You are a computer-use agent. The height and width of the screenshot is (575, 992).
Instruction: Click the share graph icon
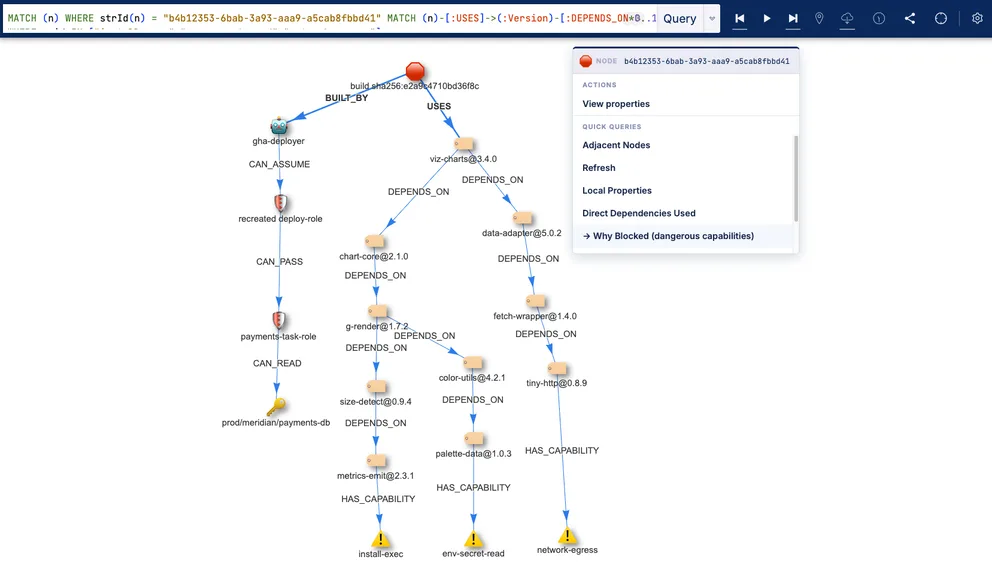910,18
